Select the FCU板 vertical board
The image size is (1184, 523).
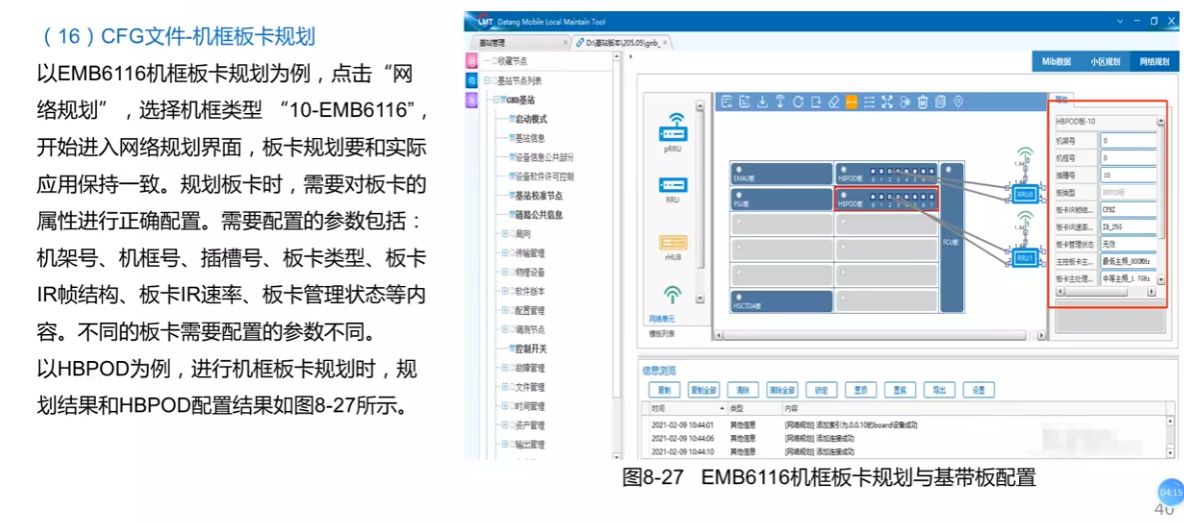tap(954, 237)
